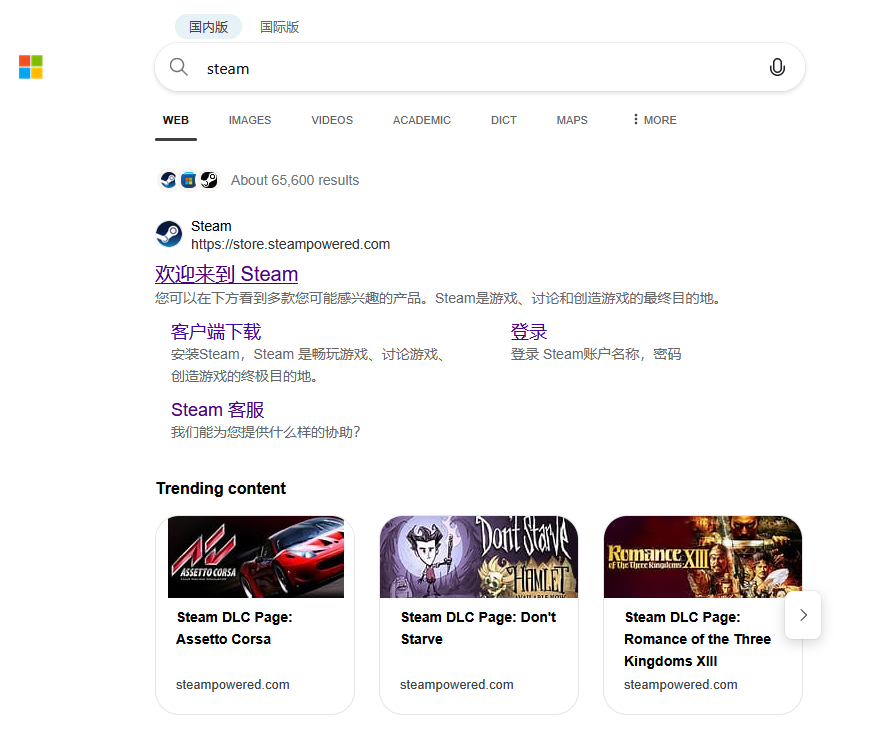Switch to 国际版 search mode
The width and height of the screenshot is (881, 733).
click(x=279, y=27)
